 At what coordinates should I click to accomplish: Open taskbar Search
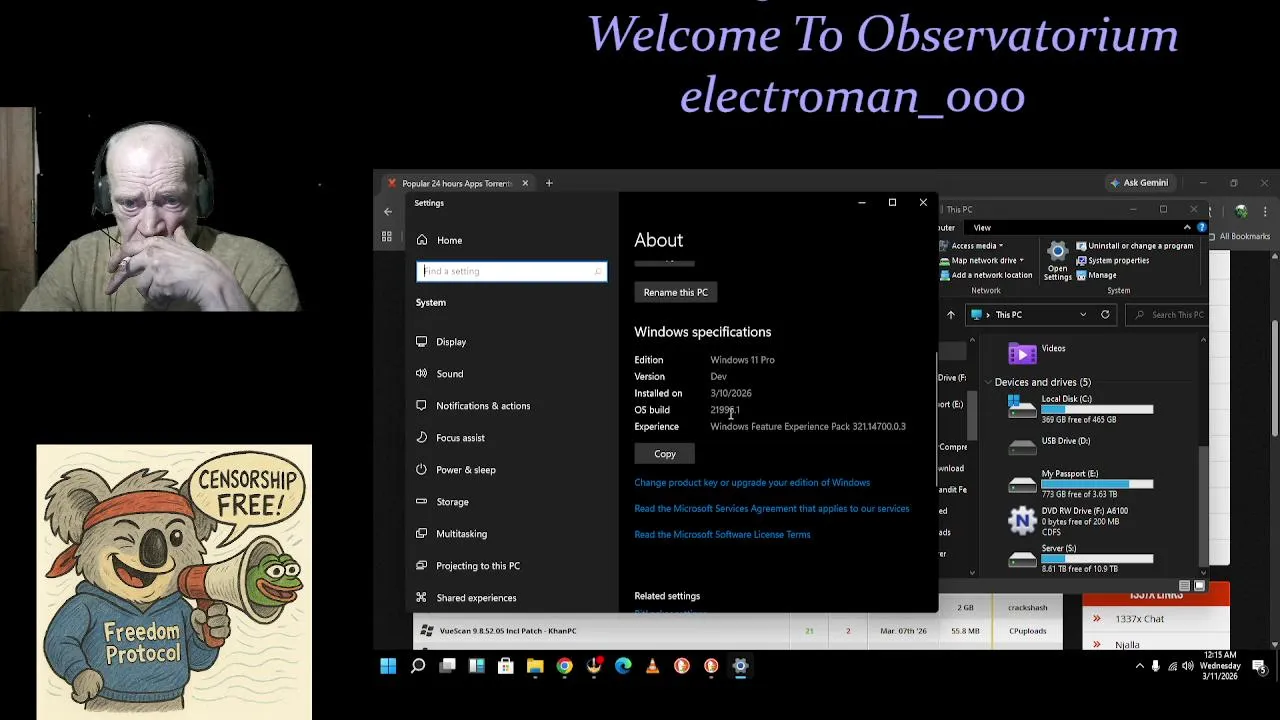click(418, 666)
